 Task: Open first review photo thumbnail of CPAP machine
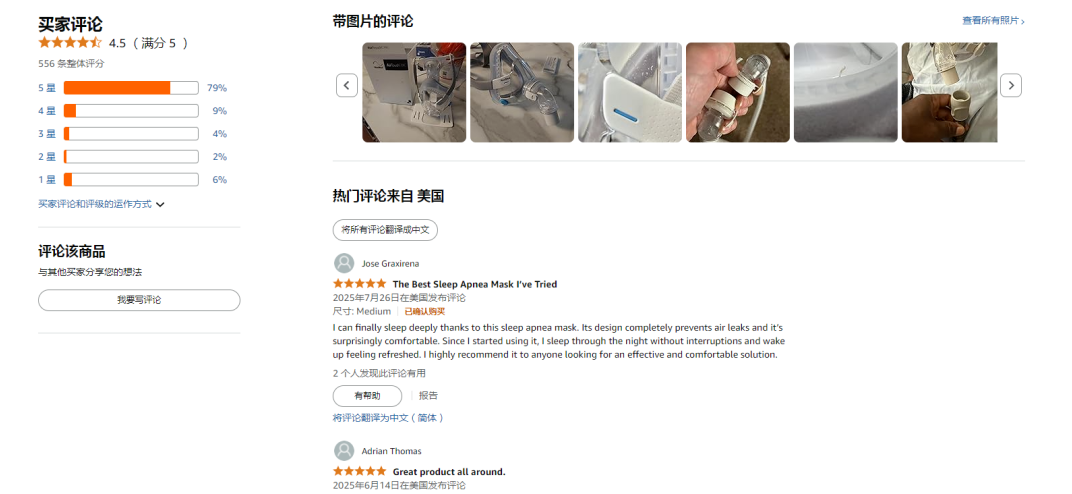(x=414, y=92)
